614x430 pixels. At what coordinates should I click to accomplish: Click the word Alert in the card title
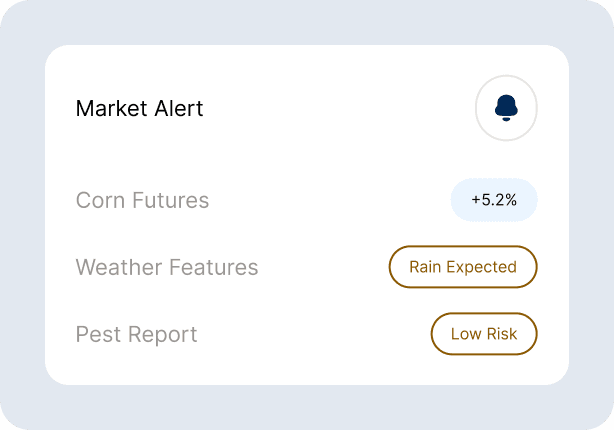(177, 108)
